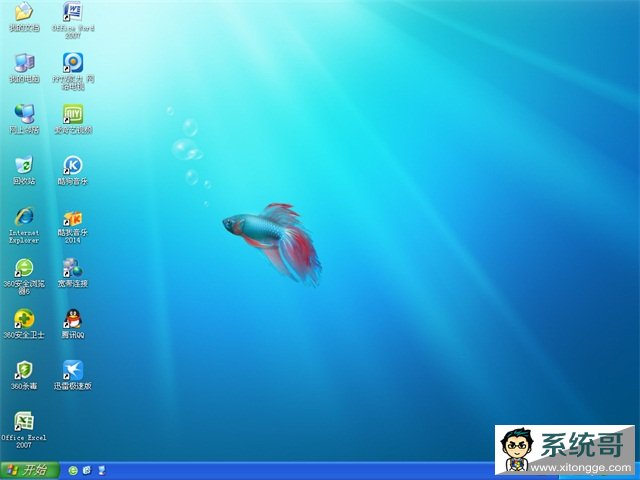Click the Show Desktop quick launch icon
This screenshot has width=640, height=480.
102,470
